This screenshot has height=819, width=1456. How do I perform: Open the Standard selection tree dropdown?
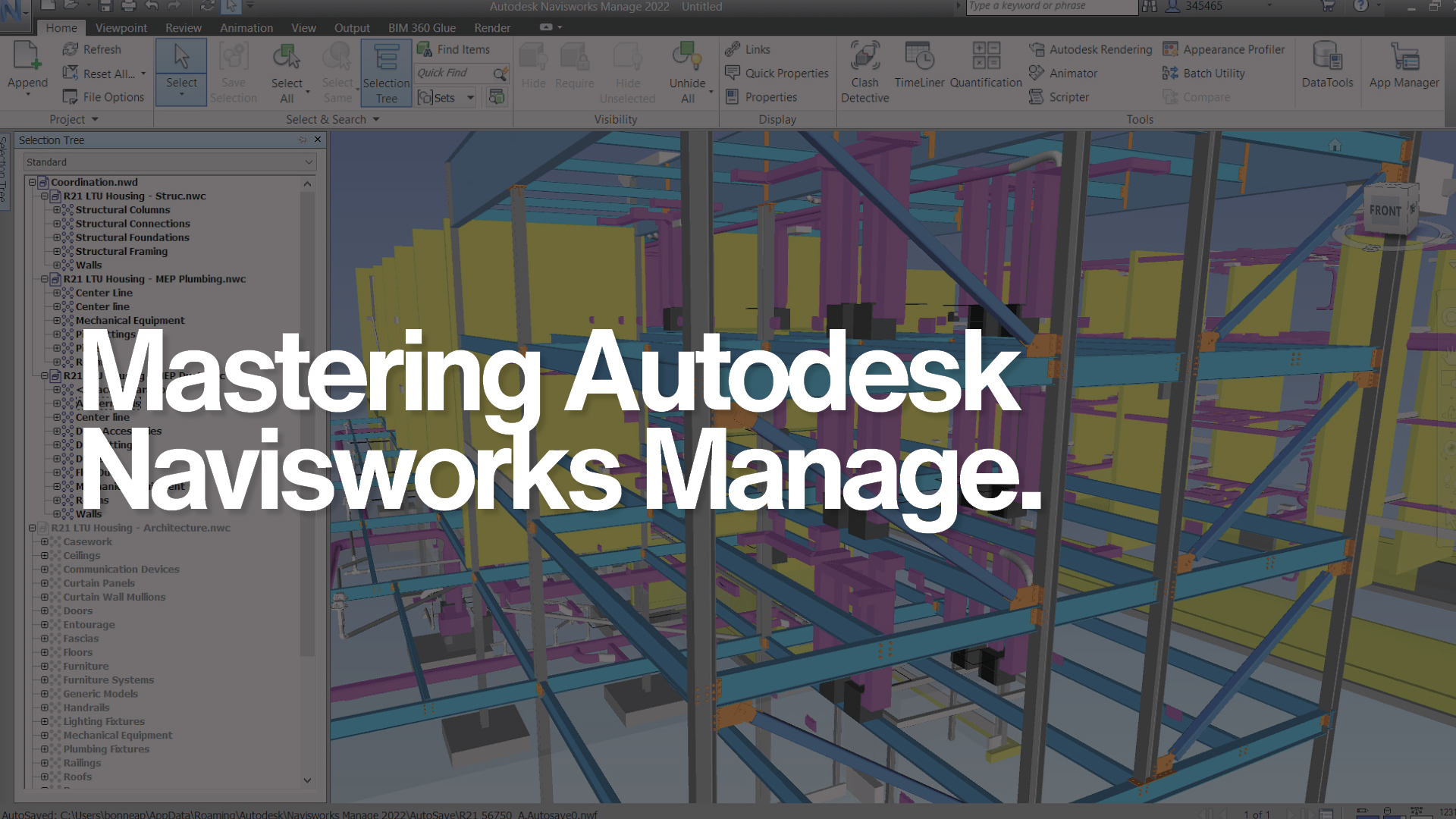coord(308,162)
